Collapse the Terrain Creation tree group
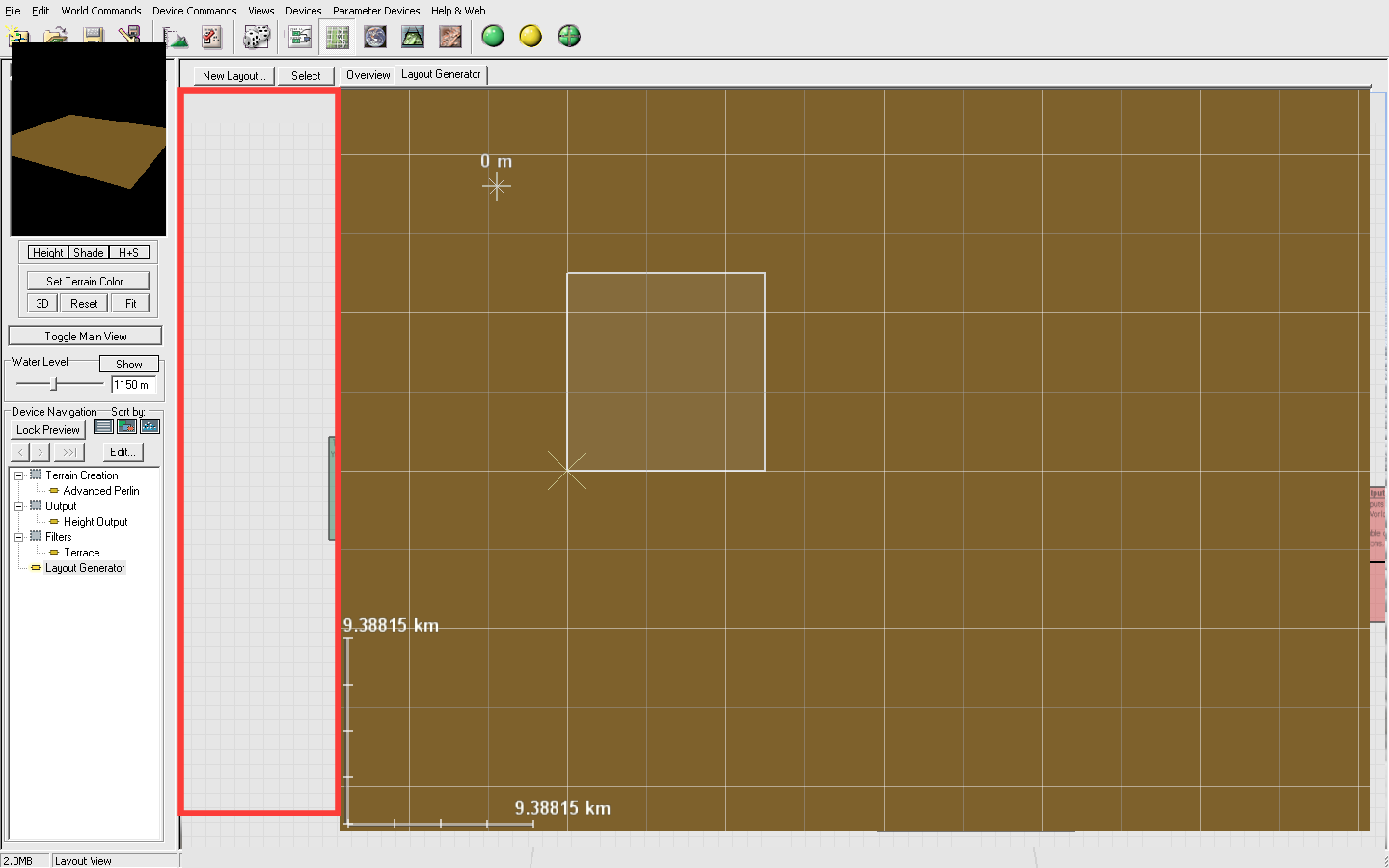Screen dimensions: 1389x868 (19, 476)
